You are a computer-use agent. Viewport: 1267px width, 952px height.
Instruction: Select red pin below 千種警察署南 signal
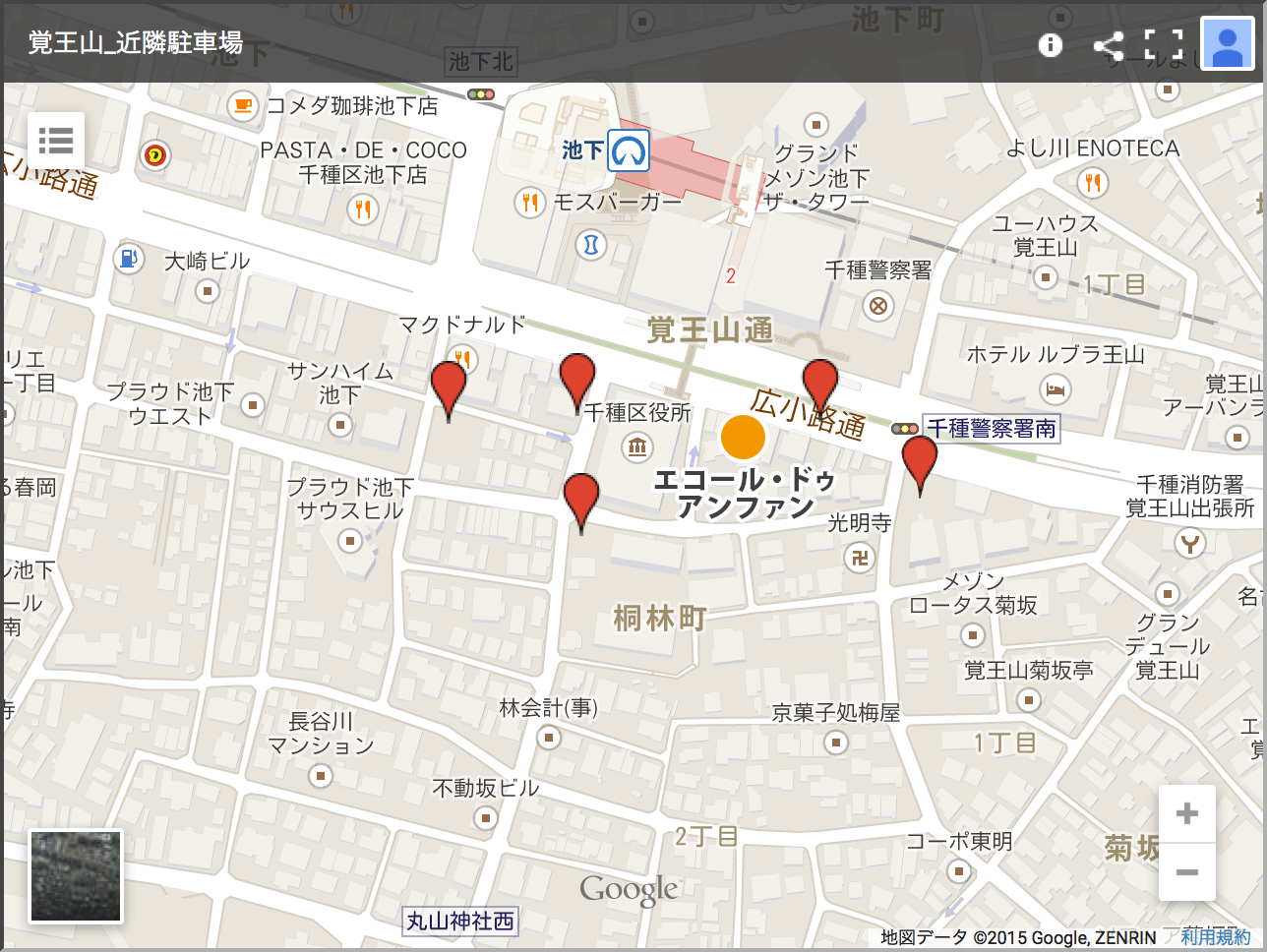(x=920, y=465)
